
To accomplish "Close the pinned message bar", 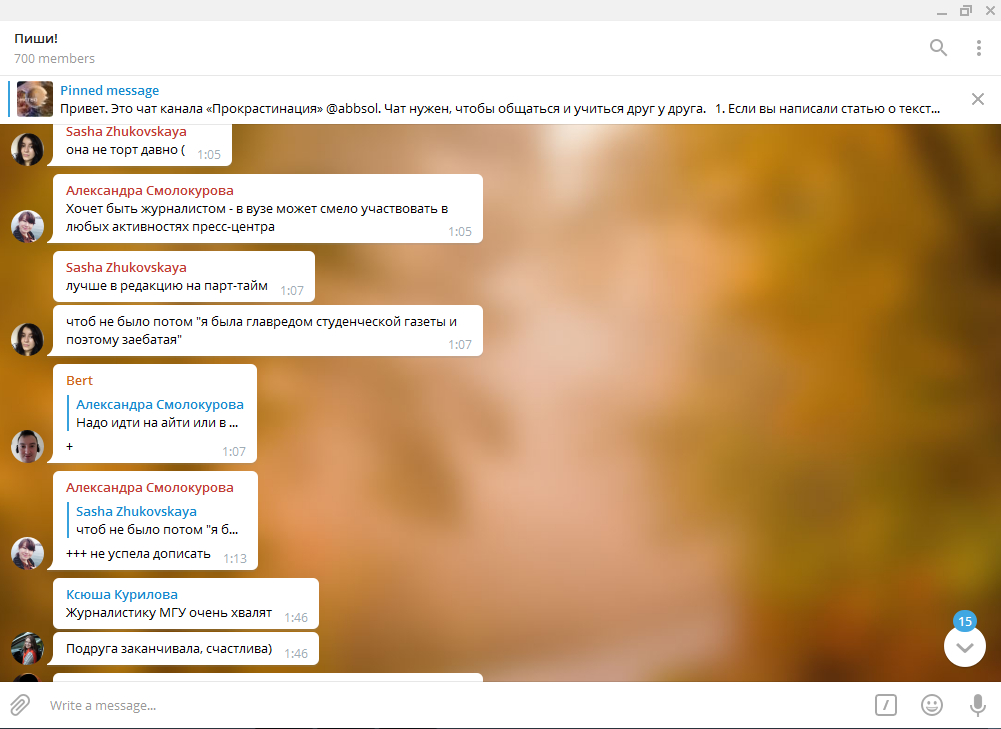I will (x=977, y=99).
